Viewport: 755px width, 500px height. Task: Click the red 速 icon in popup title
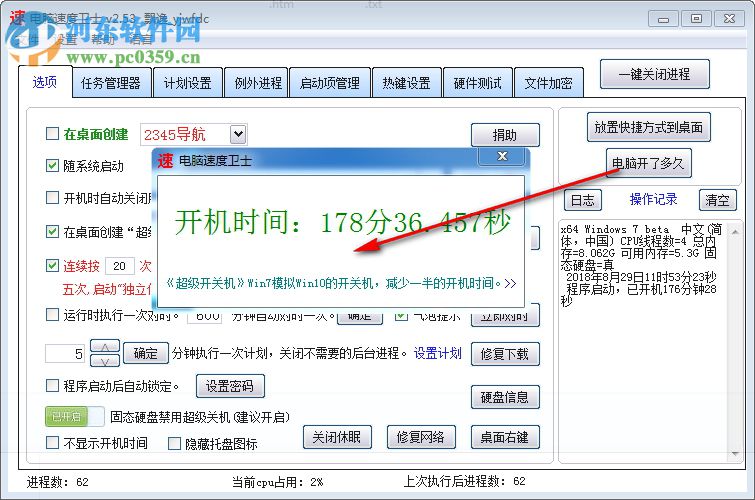click(x=165, y=160)
